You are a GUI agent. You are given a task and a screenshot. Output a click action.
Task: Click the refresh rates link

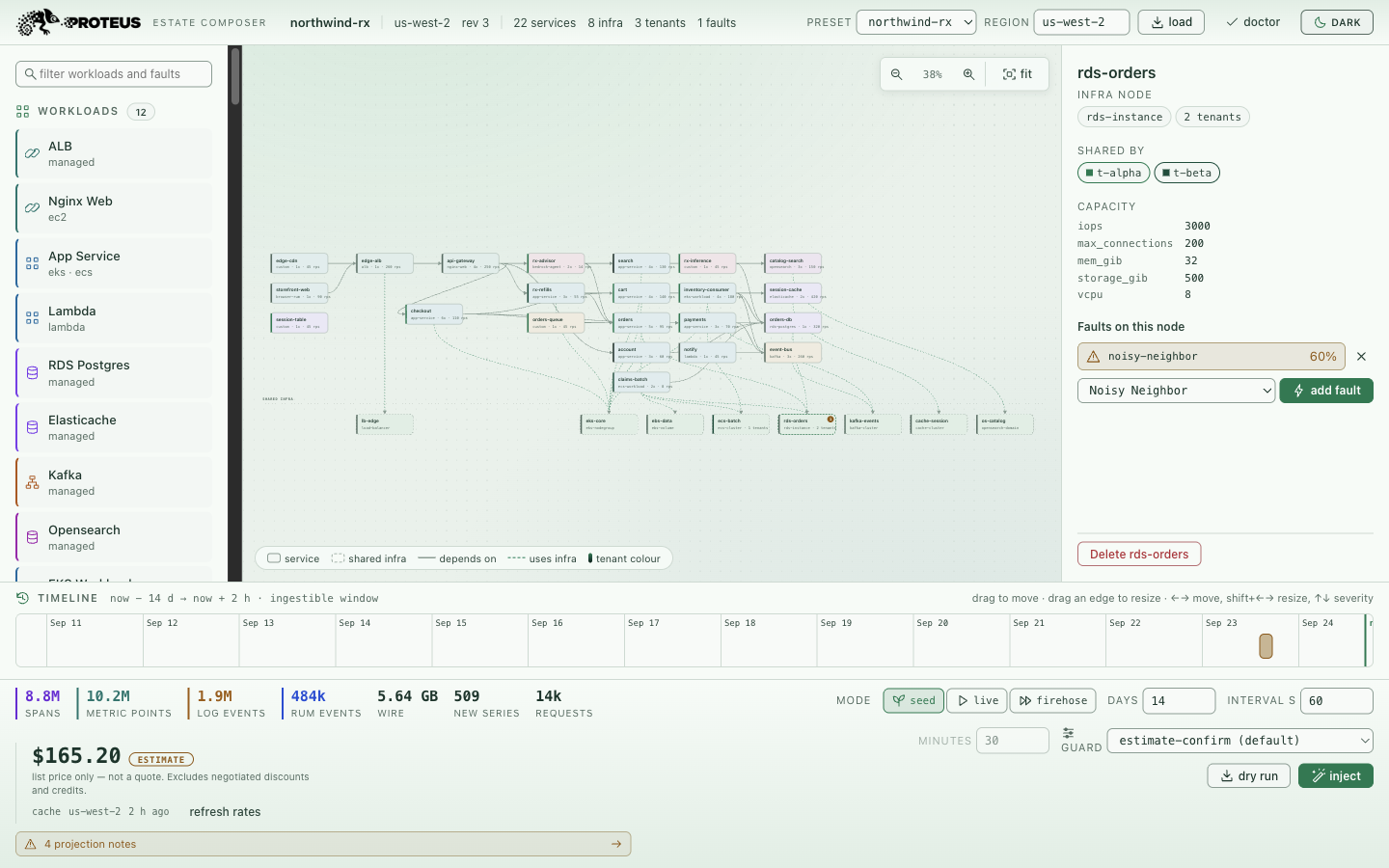(225, 812)
